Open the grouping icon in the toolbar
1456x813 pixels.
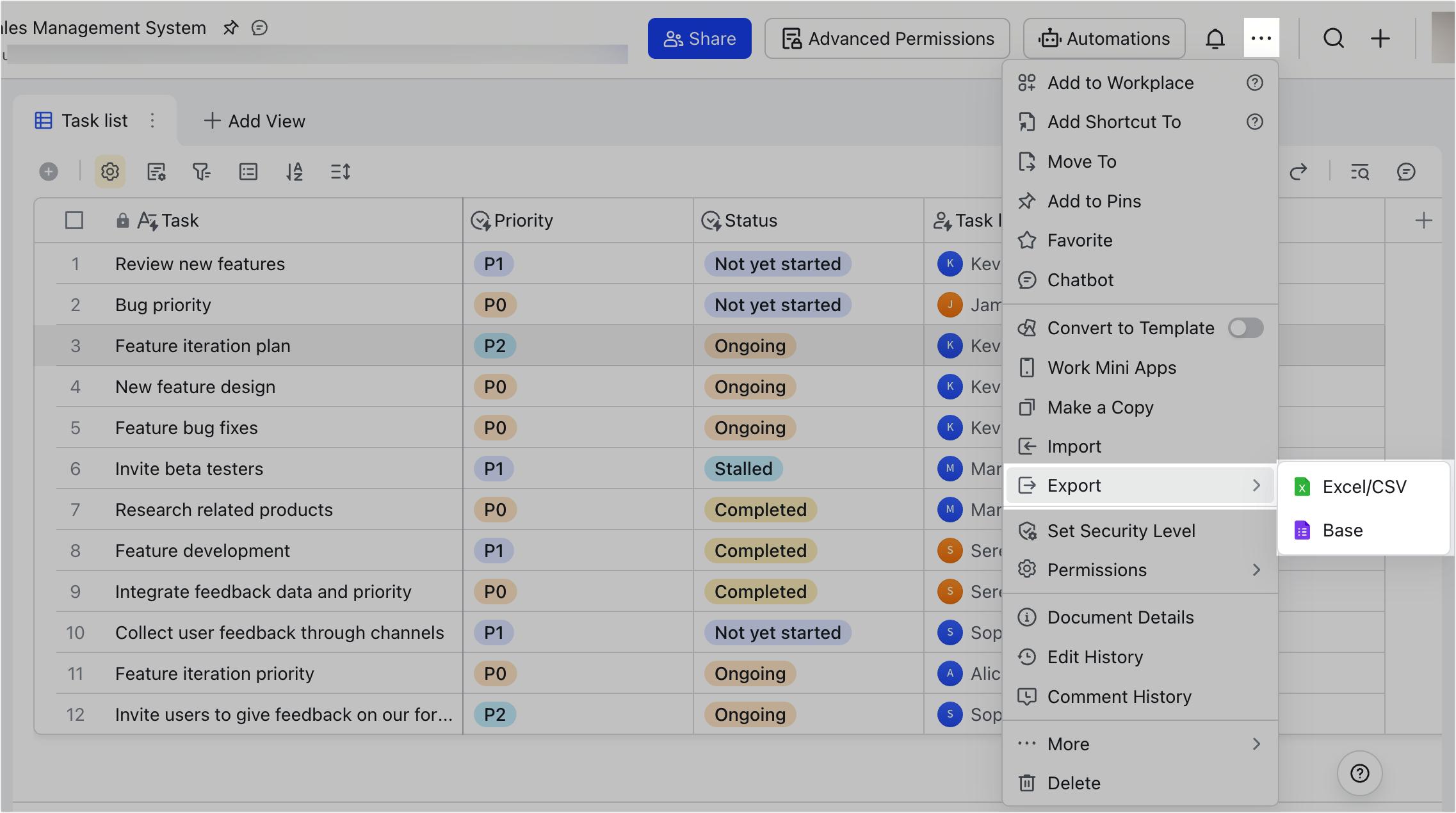click(248, 172)
